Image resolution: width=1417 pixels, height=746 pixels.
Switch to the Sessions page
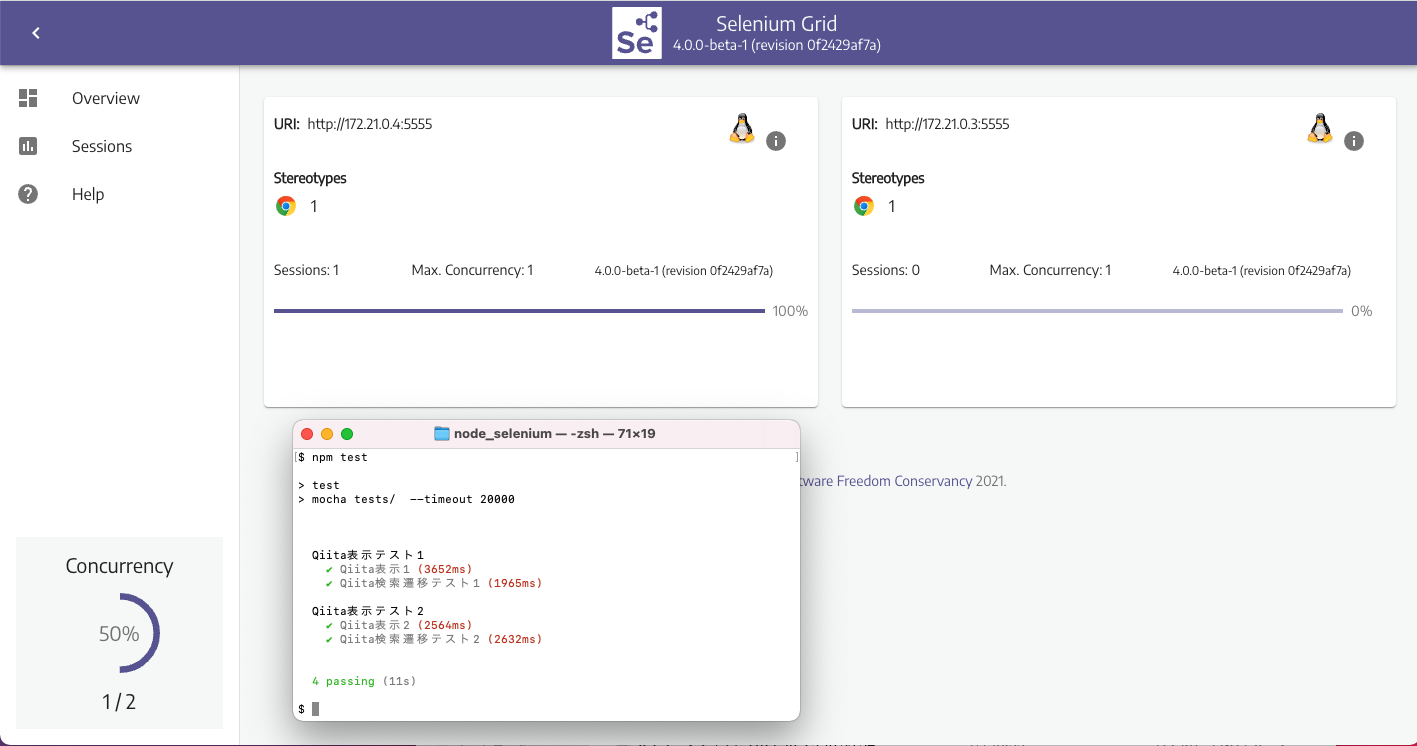[101, 146]
